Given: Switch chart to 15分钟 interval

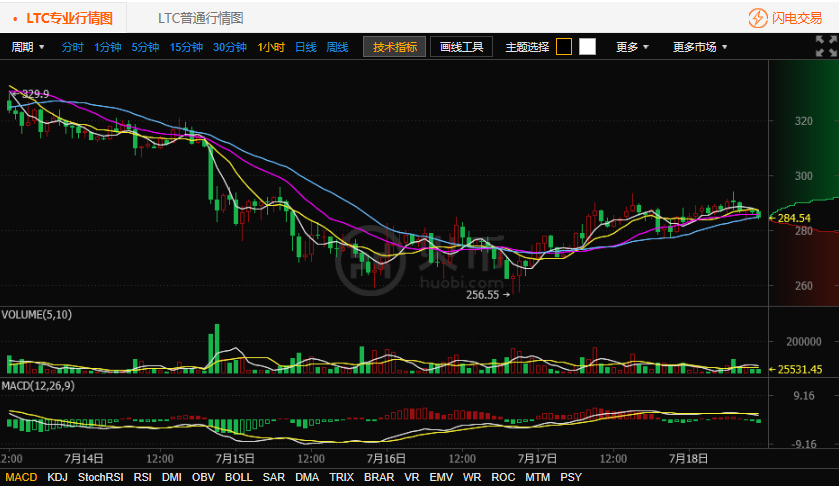Looking at the screenshot, I should [186, 47].
